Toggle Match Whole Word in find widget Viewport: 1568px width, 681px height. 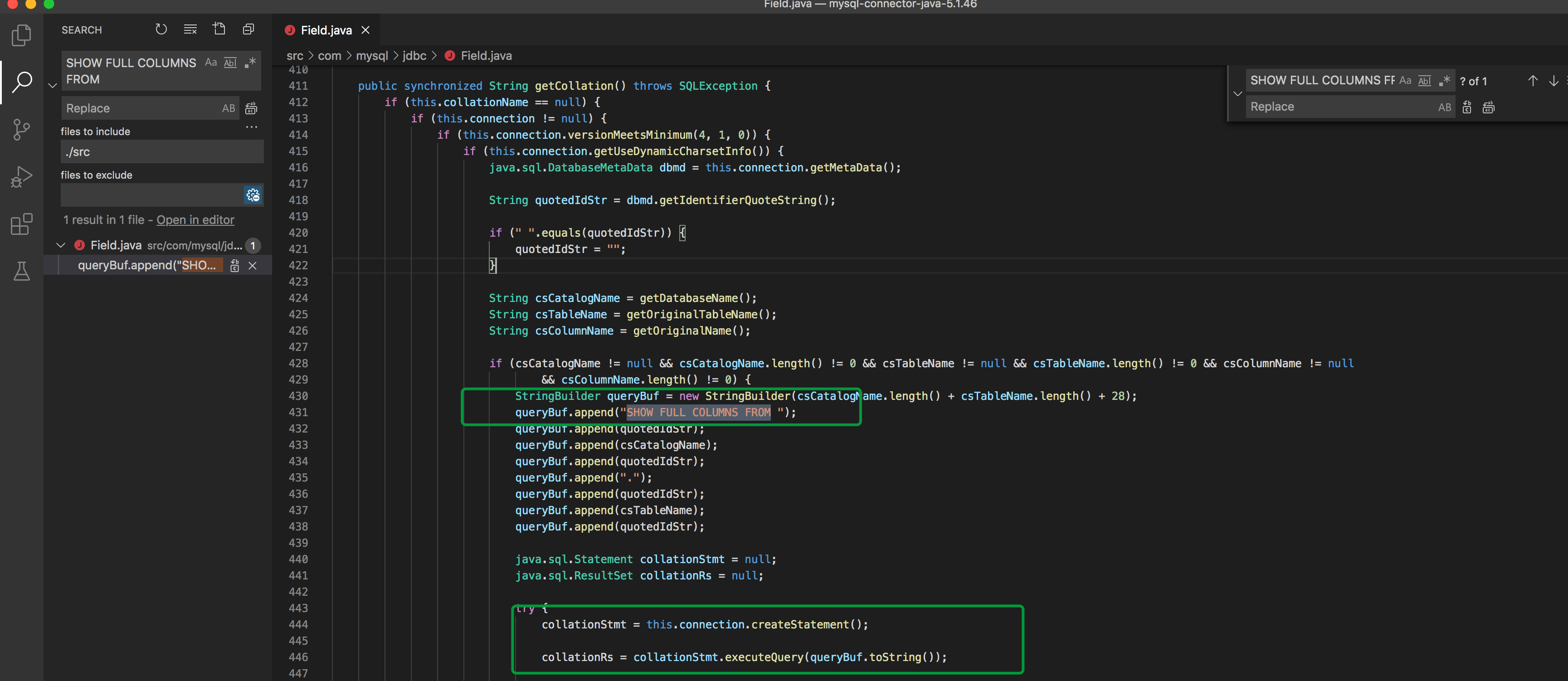[x=1424, y=81]
